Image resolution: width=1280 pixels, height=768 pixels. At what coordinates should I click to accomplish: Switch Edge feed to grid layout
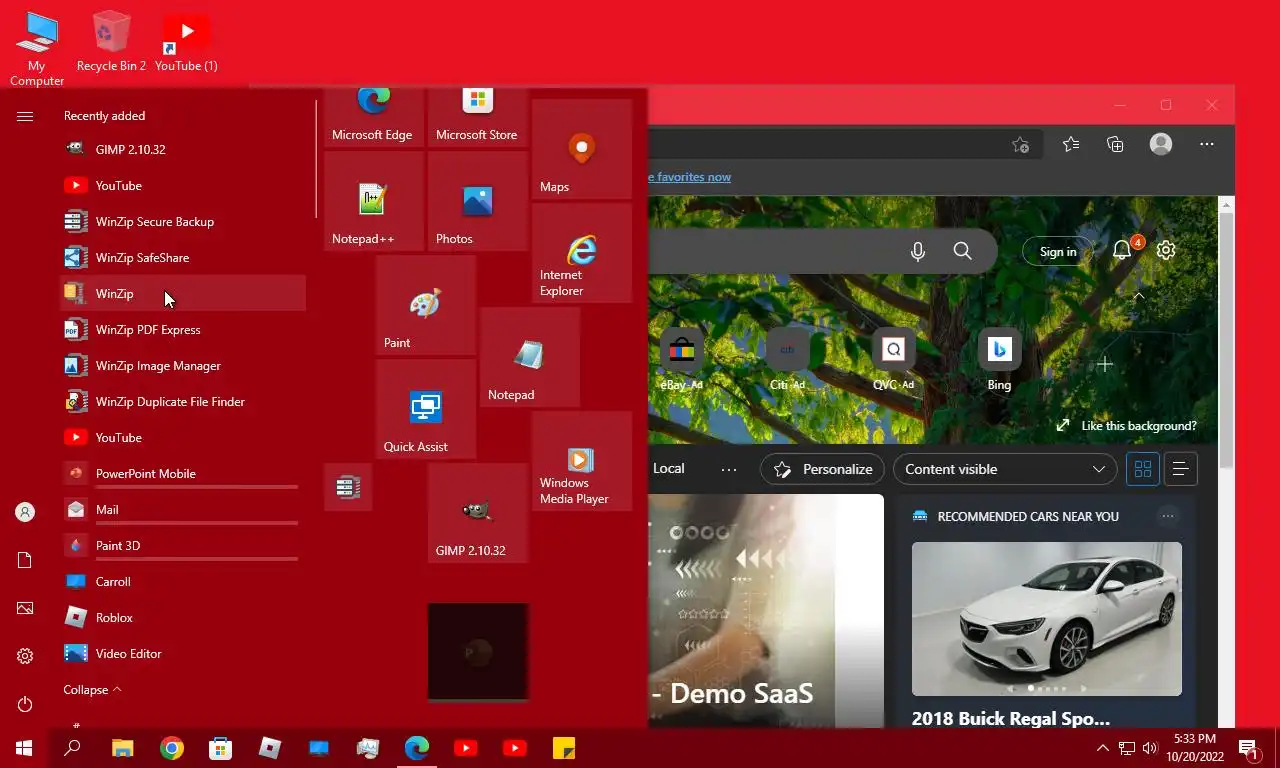coord(1143,469)
